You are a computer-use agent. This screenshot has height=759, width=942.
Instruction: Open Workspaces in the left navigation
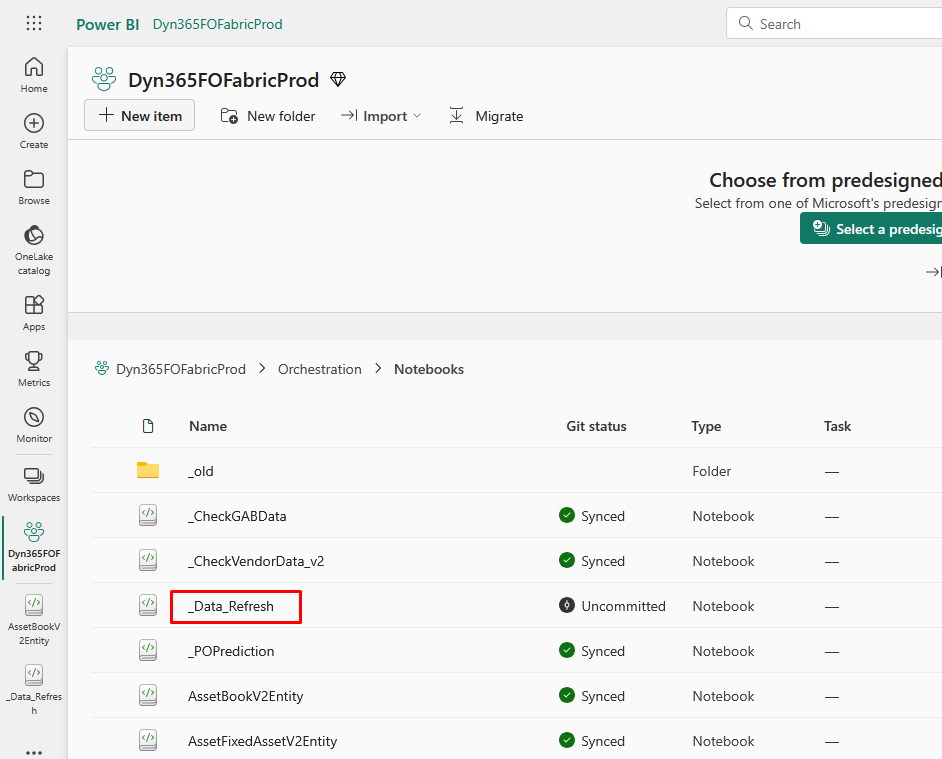click(x=34, y=484)
